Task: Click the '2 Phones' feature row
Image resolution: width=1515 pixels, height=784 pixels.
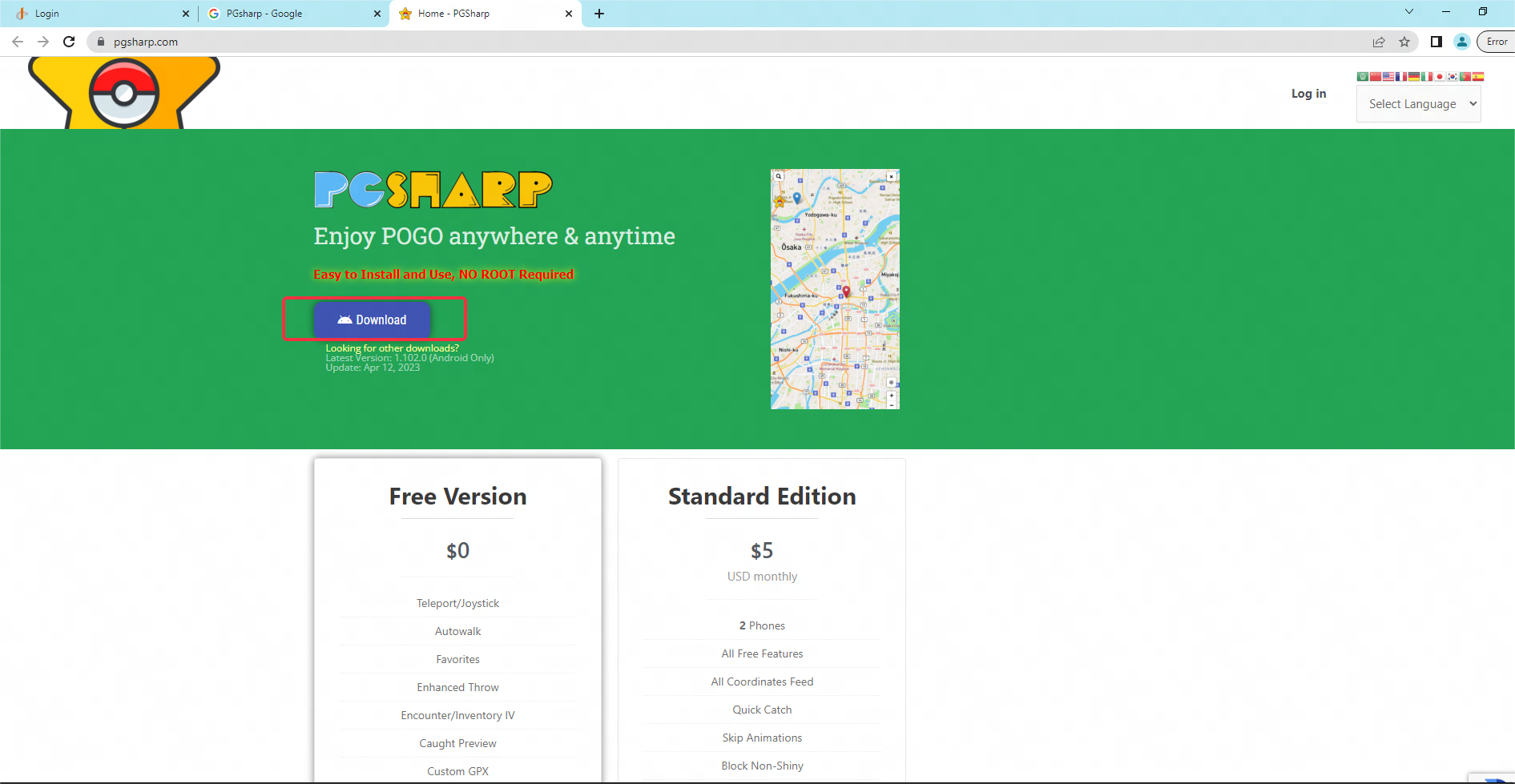Action: click(762, 625)
